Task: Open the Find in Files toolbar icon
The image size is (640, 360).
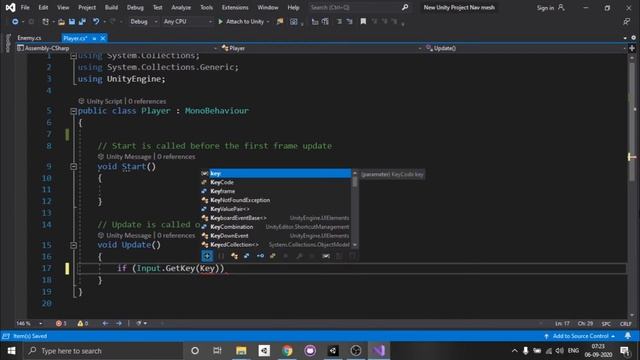Action: coord(280,22)
